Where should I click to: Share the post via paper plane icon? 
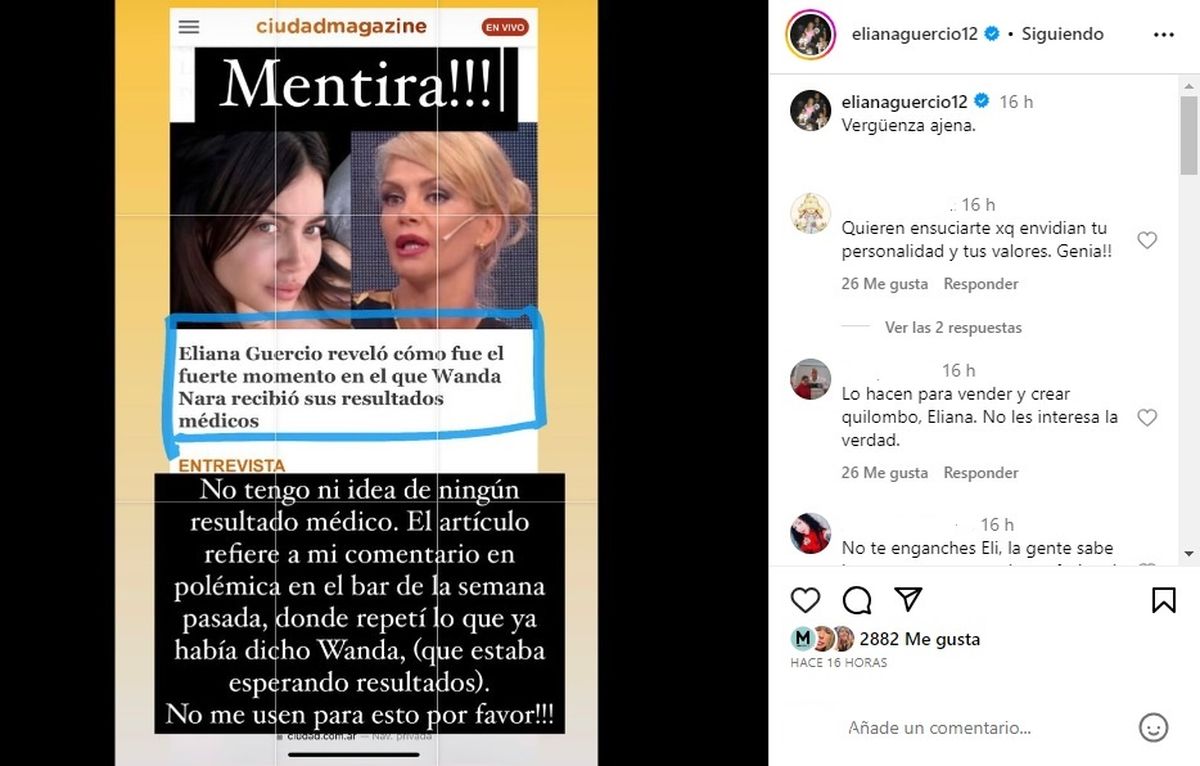pyautogui.click(x=908, y=599)
